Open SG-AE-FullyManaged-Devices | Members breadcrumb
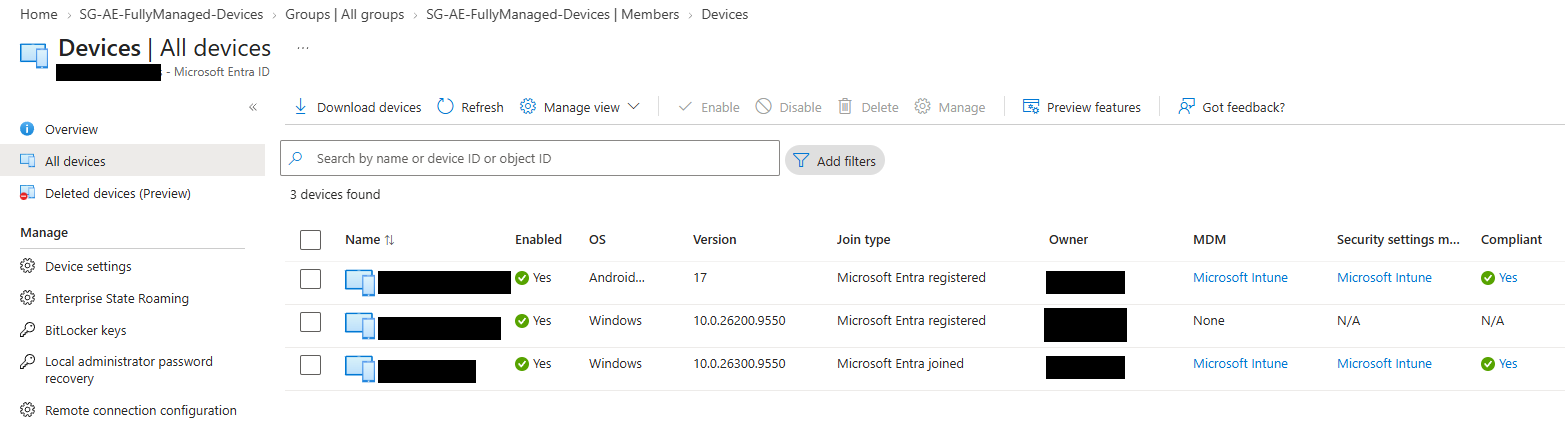This screenshot has width=1565, height=439. tap(552, 15)
